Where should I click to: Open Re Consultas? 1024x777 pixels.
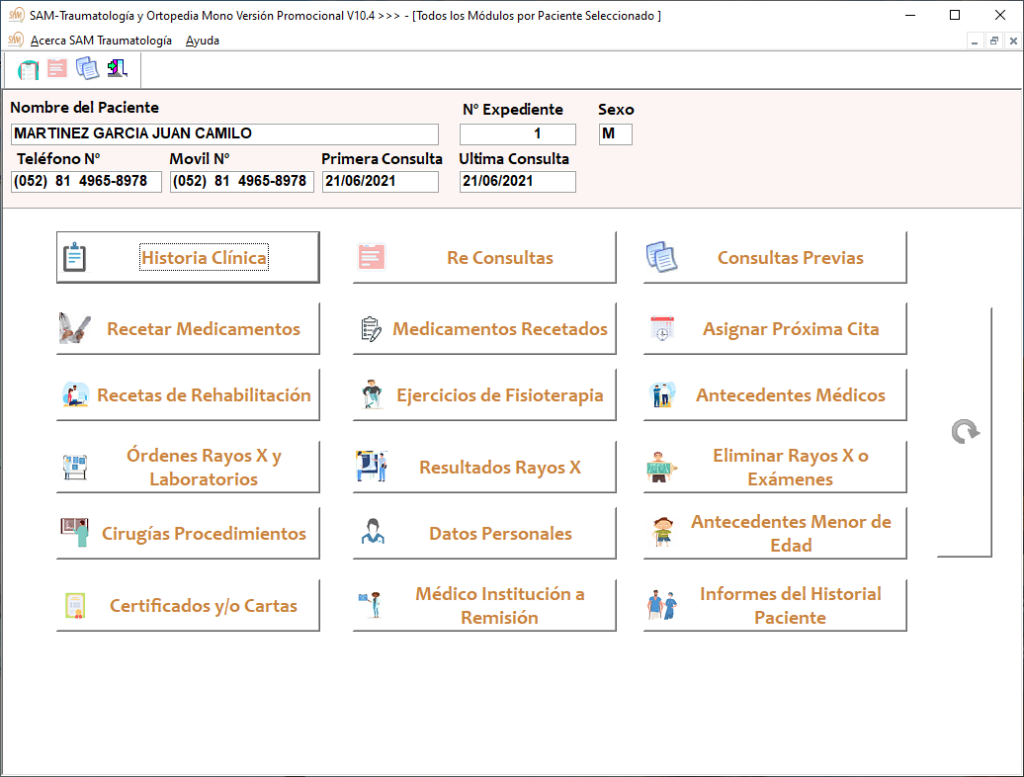pyautogui.click(x=484, y=258)
